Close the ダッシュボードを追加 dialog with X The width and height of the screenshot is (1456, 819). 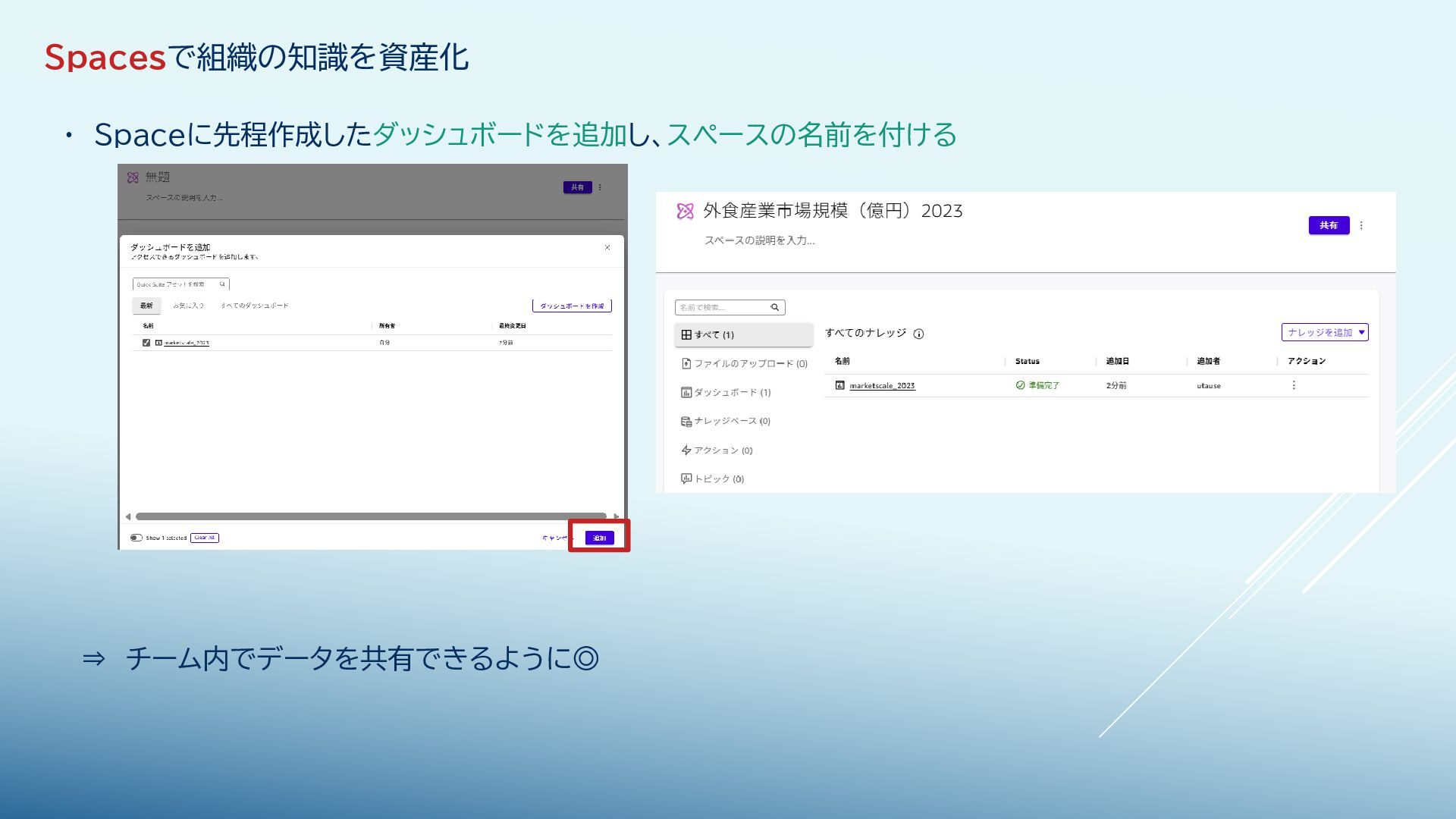click(607, 248)
